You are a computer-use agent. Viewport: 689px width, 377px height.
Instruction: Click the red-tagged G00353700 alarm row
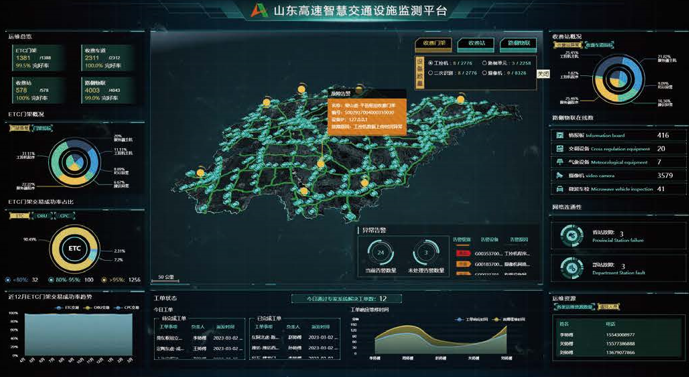493,254
